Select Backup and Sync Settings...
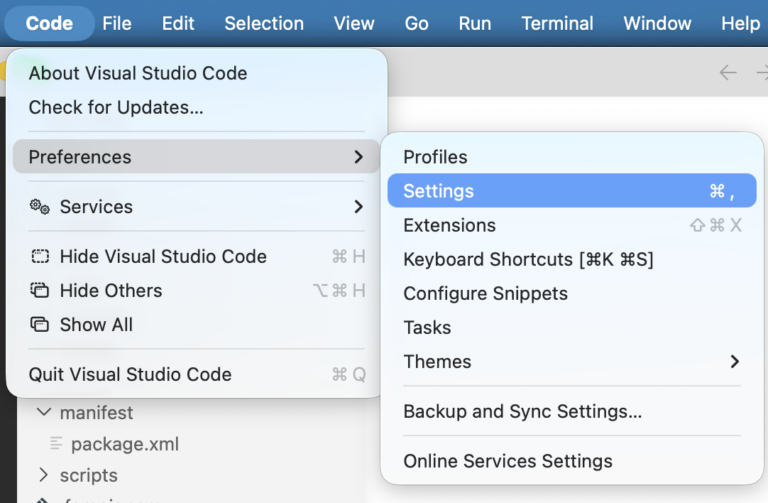The image size is (768, 503). (572, 411)
